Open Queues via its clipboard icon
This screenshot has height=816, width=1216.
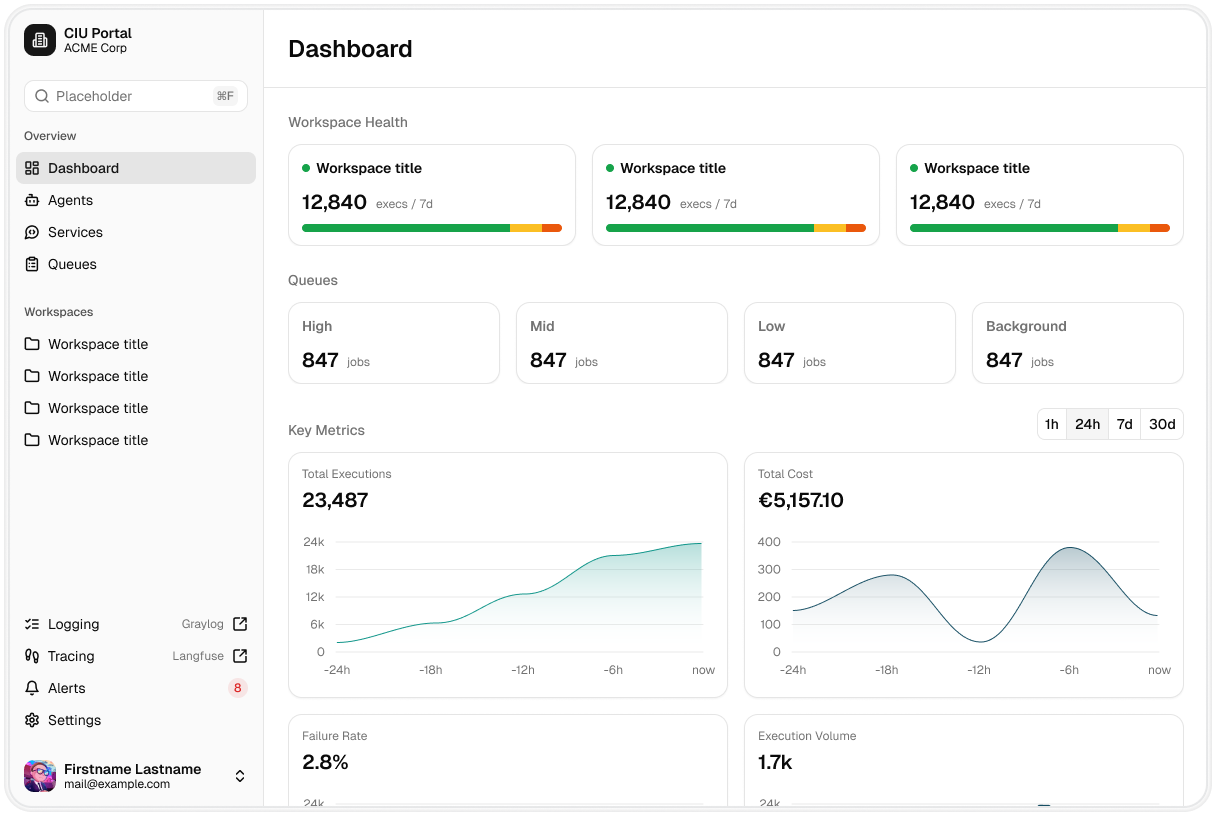[x=32, y=264]
